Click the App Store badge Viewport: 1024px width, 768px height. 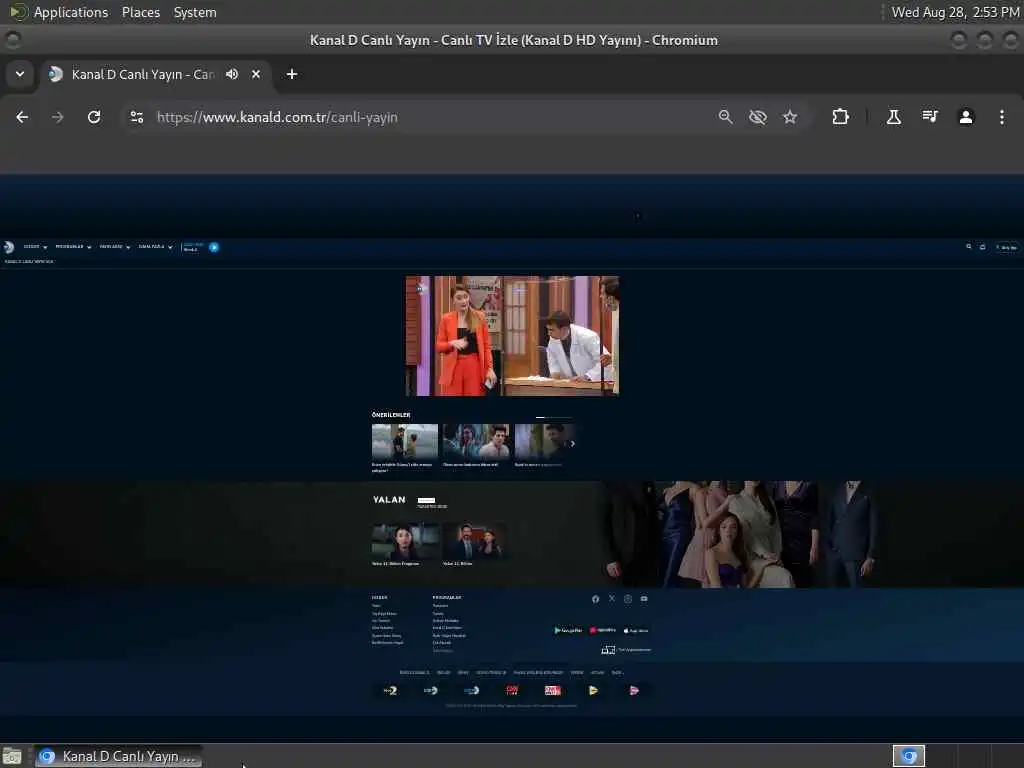[x=636, y=630]
